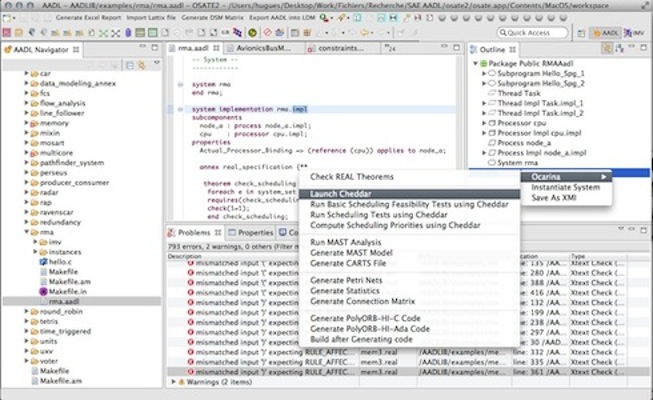
Task: Select Generate Connection Matrix
Action: pos(363,301)
